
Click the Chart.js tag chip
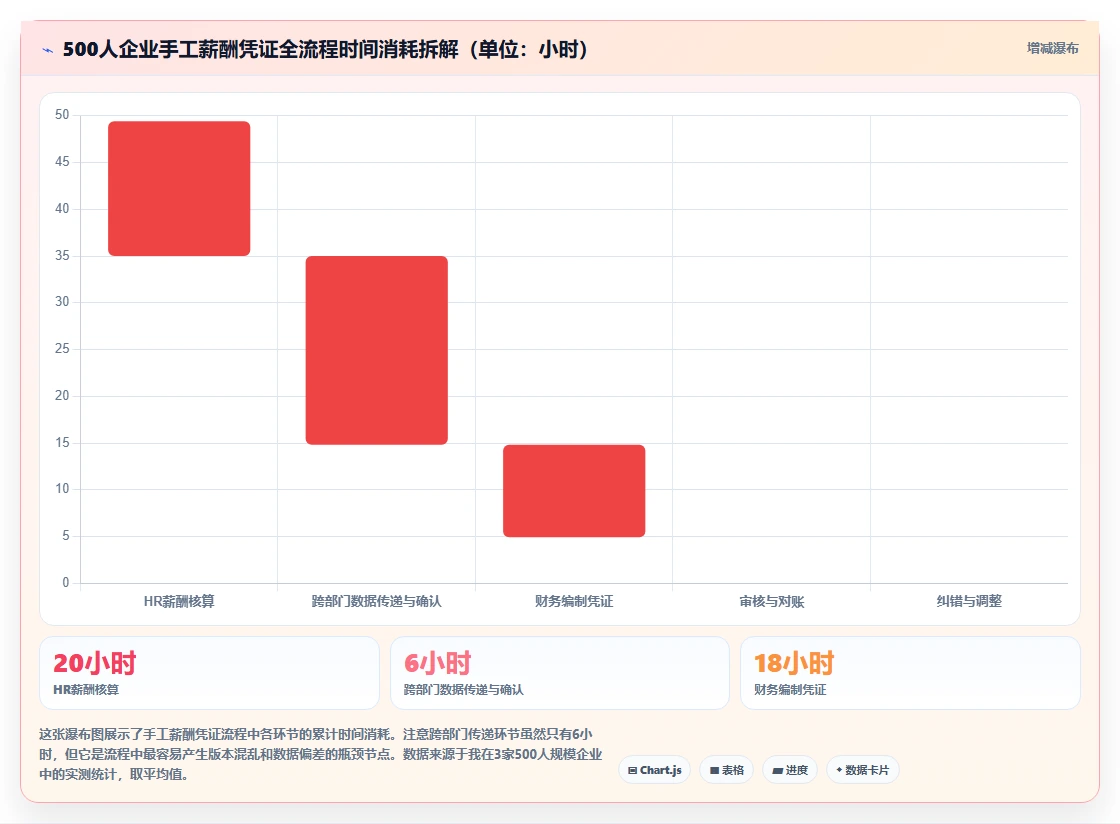654,770
